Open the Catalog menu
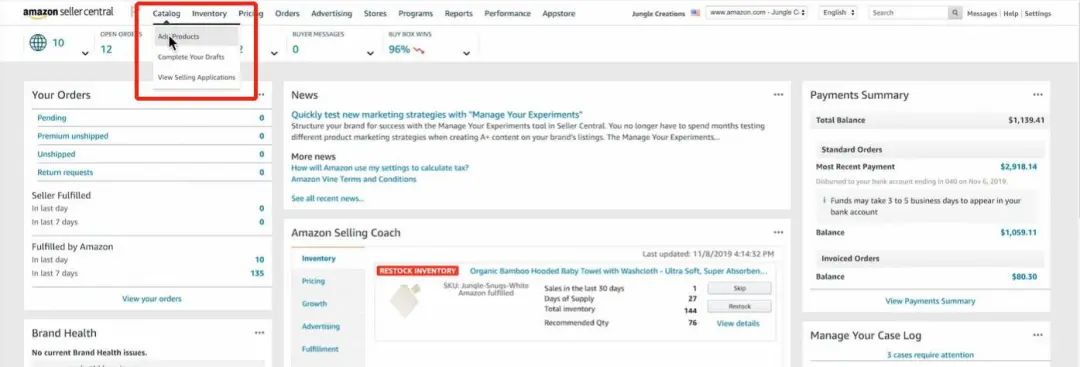1080x367 pixels. (166, 14)
